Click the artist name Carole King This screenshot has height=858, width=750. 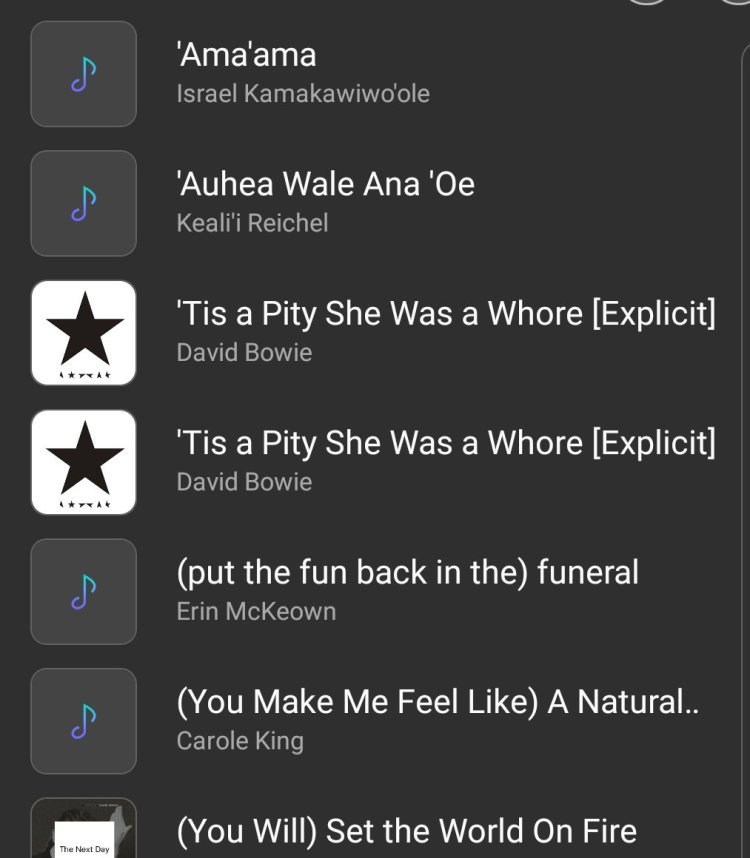(240, 741)
